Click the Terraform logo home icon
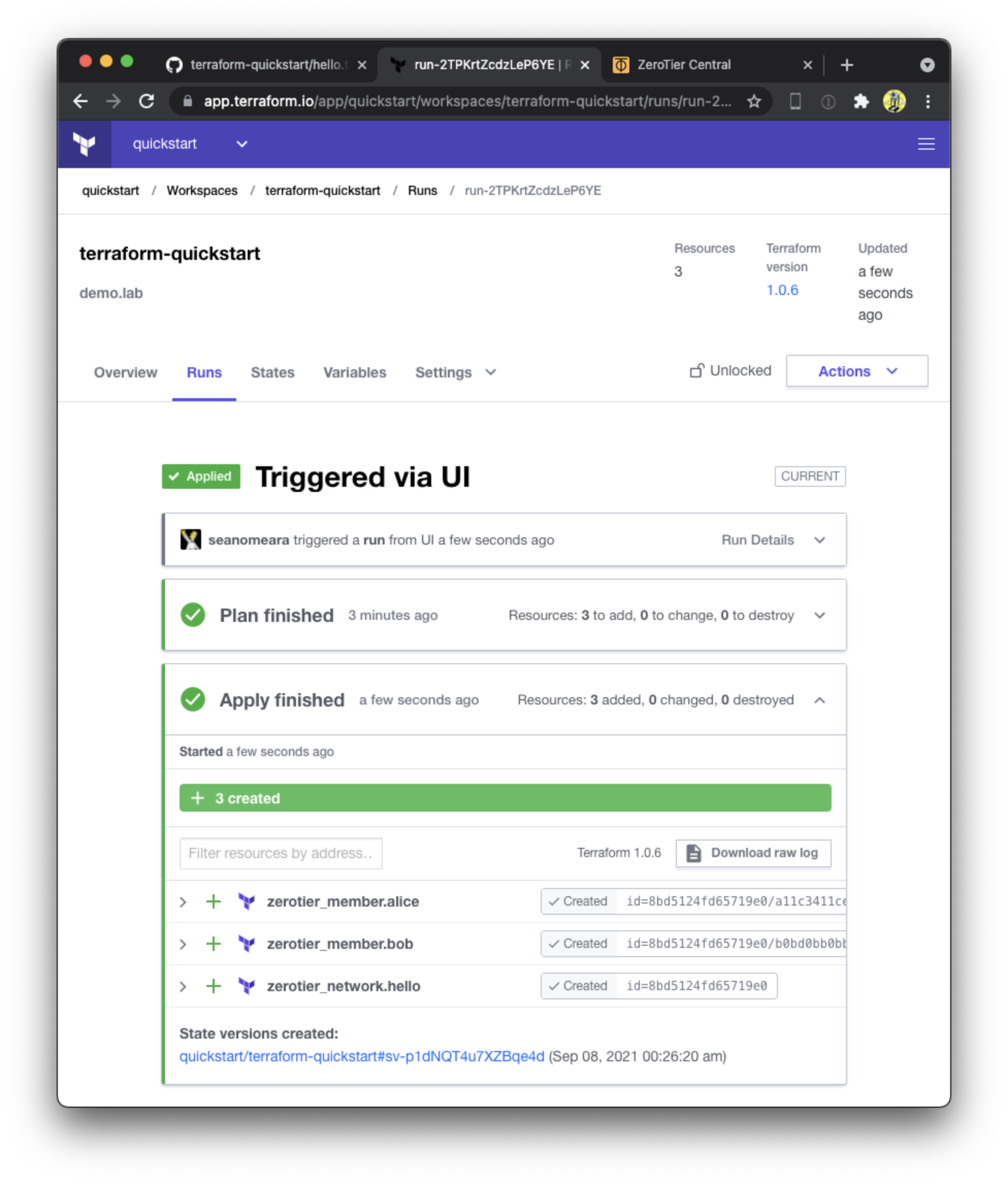Screen dimensions: 1008x1183 pyautogui.click(x=84, y=144)
